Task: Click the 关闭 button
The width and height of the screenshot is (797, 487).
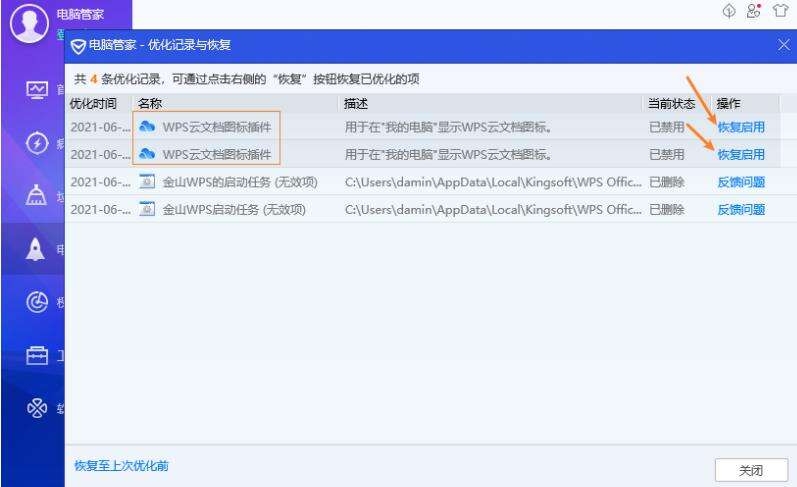Action: pos(751,470)
